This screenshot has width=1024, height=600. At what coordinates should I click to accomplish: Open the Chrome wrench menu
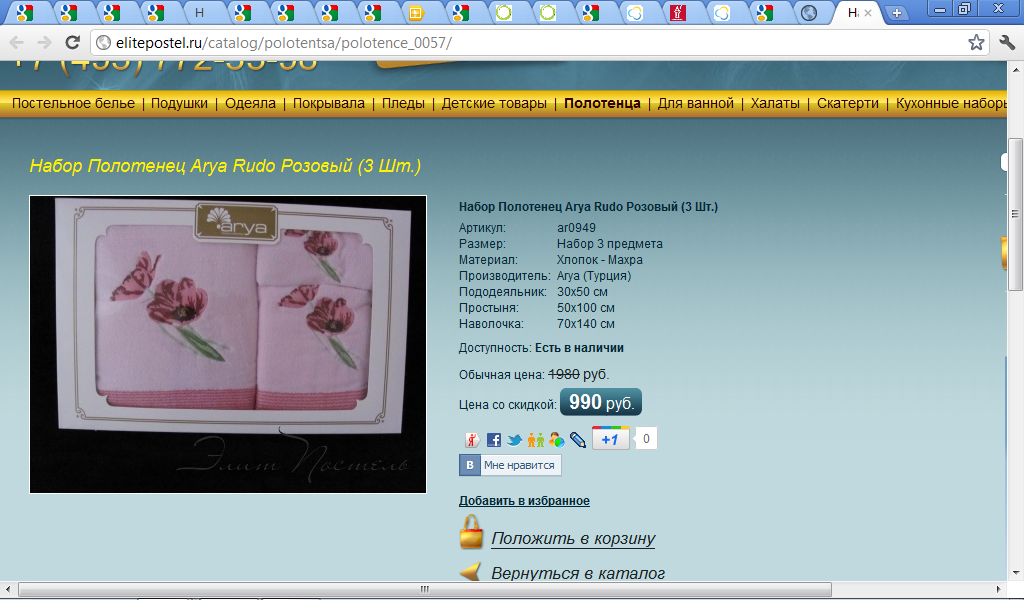click(x=1007, y=42)
